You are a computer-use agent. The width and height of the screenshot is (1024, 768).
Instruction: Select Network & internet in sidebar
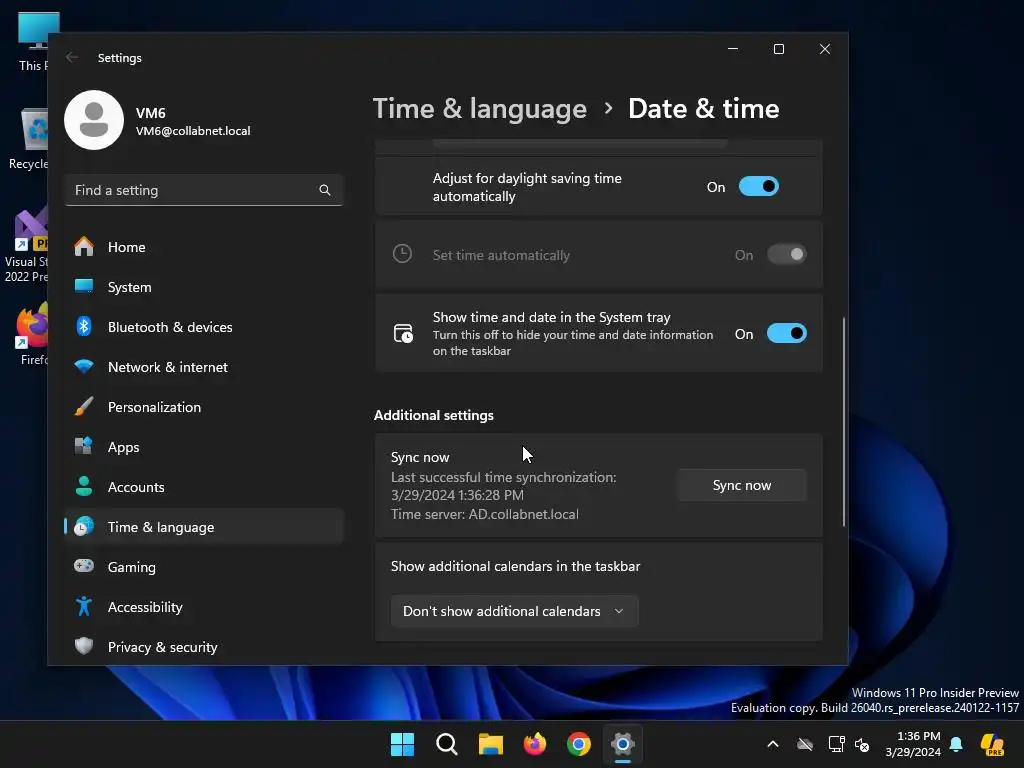tap(204, 367)
